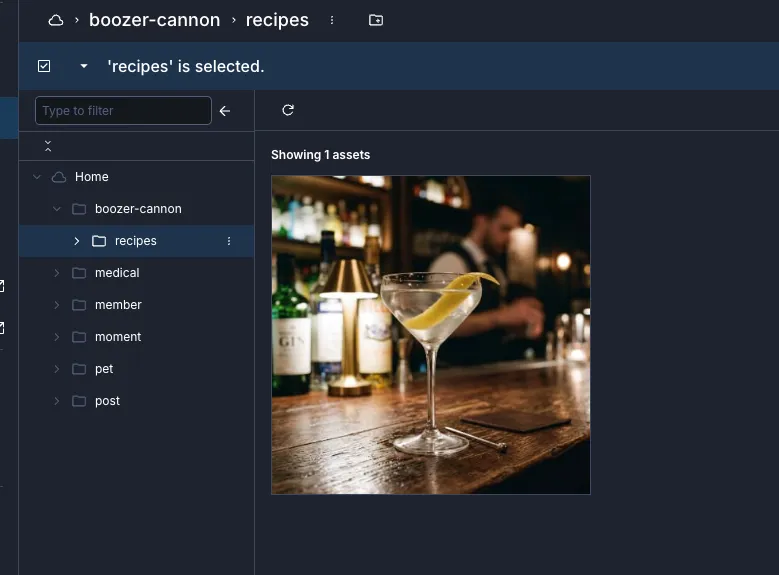The height and width of the screenshot is (575, 779).
Task: Click the moment folder icon
Action: pos(79,337)
